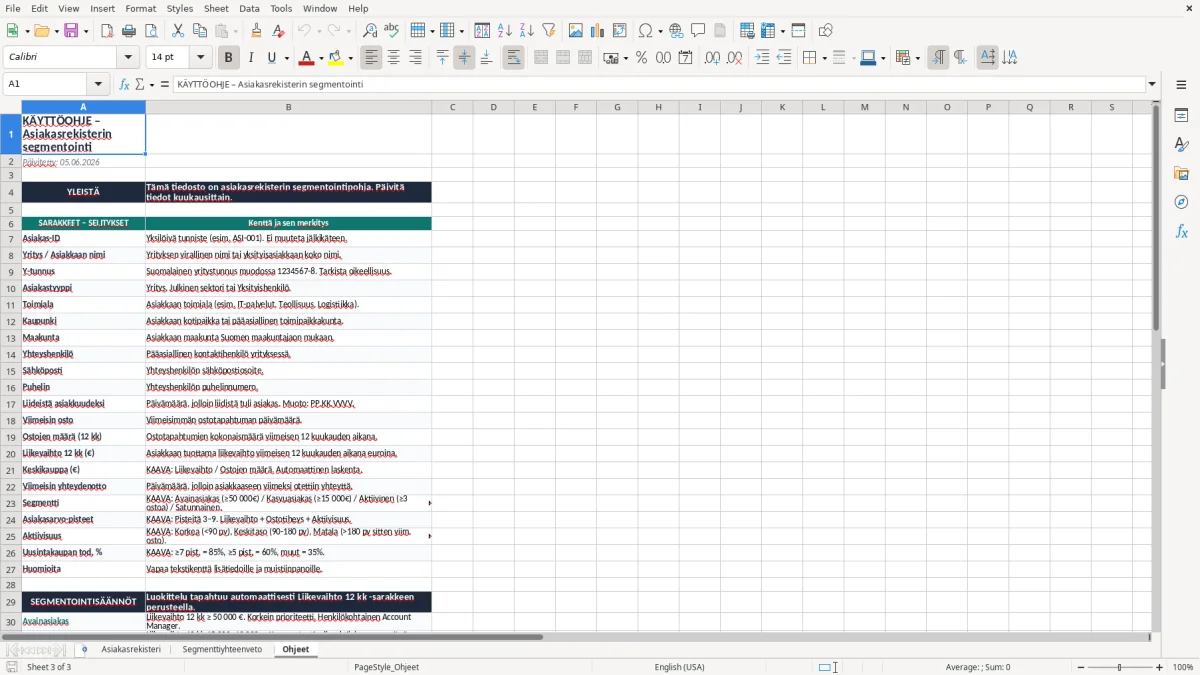Toggle Align Right

415,58
